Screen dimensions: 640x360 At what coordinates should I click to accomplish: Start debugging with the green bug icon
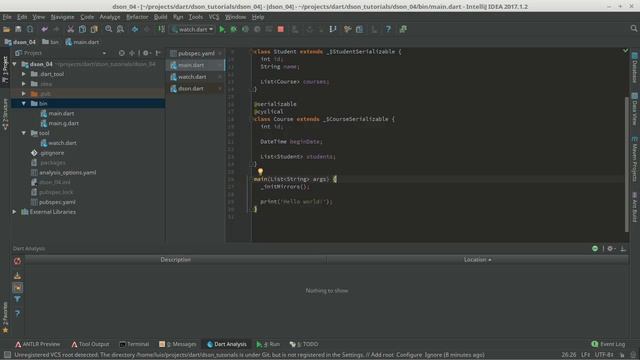coord(233,29)
